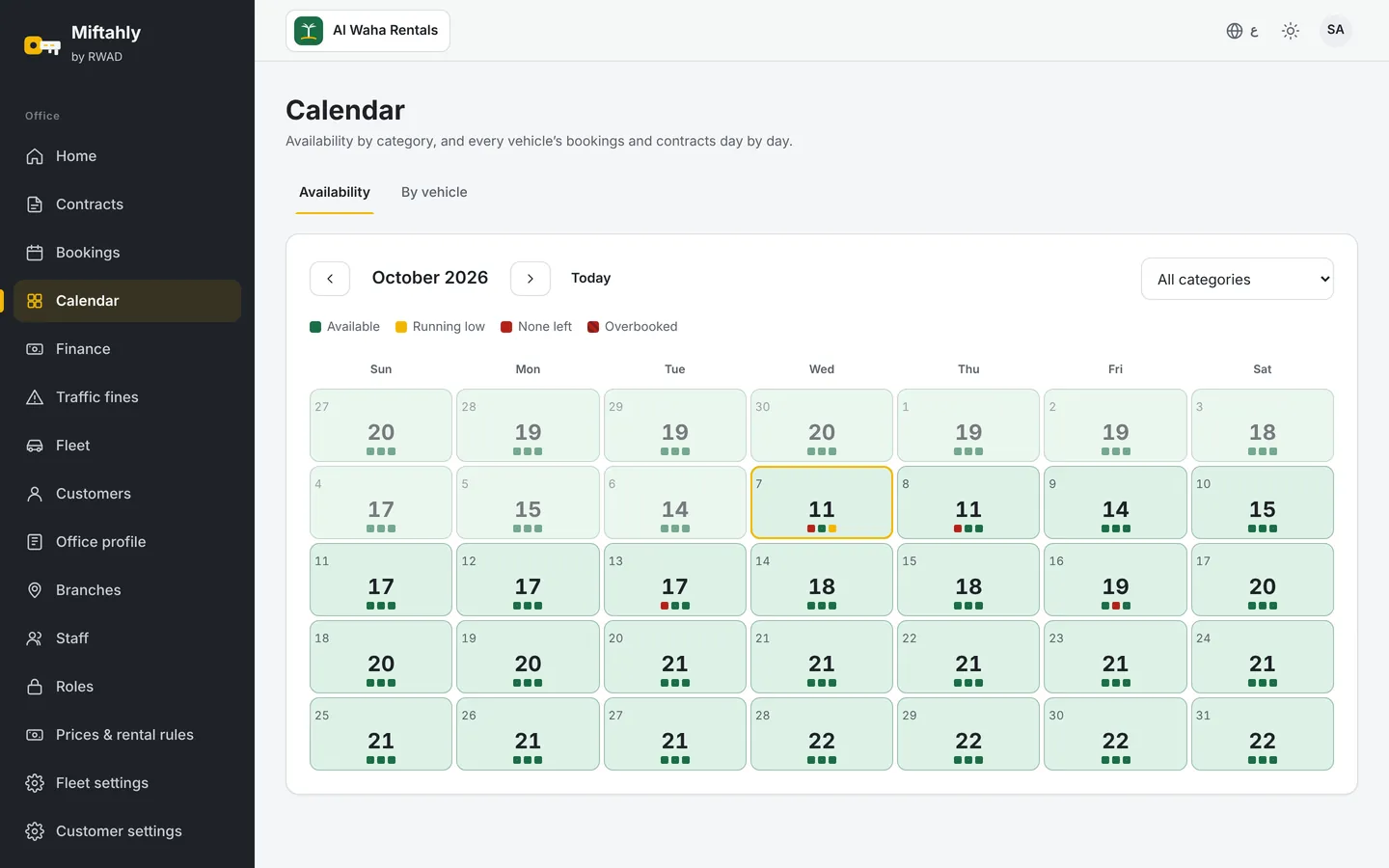Jump to Today in the calendar
Screen dimensions: 1389x868
pyautogui.click(x=590, y=278)
